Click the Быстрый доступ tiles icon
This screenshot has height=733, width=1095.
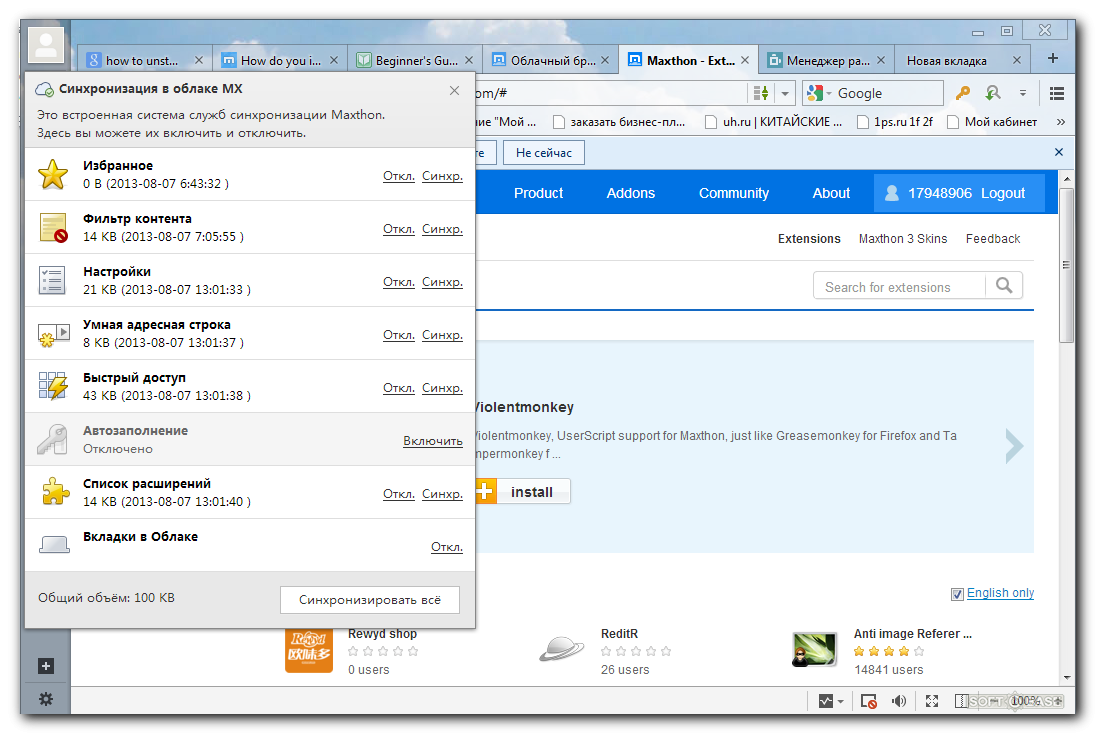click(53, 386)
